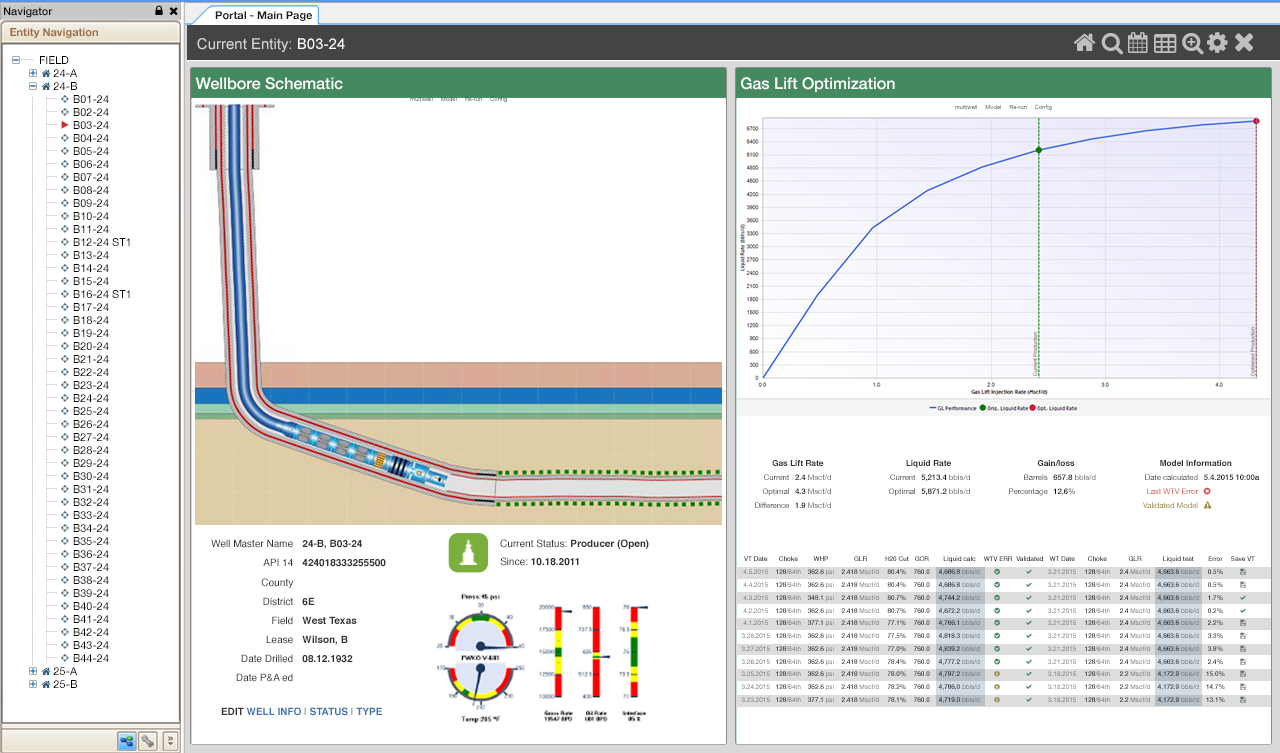The width and height of the screenshot is (1280, 753).
Task: Collapse the 24-B tree node
Action: [x=33, y=86]
